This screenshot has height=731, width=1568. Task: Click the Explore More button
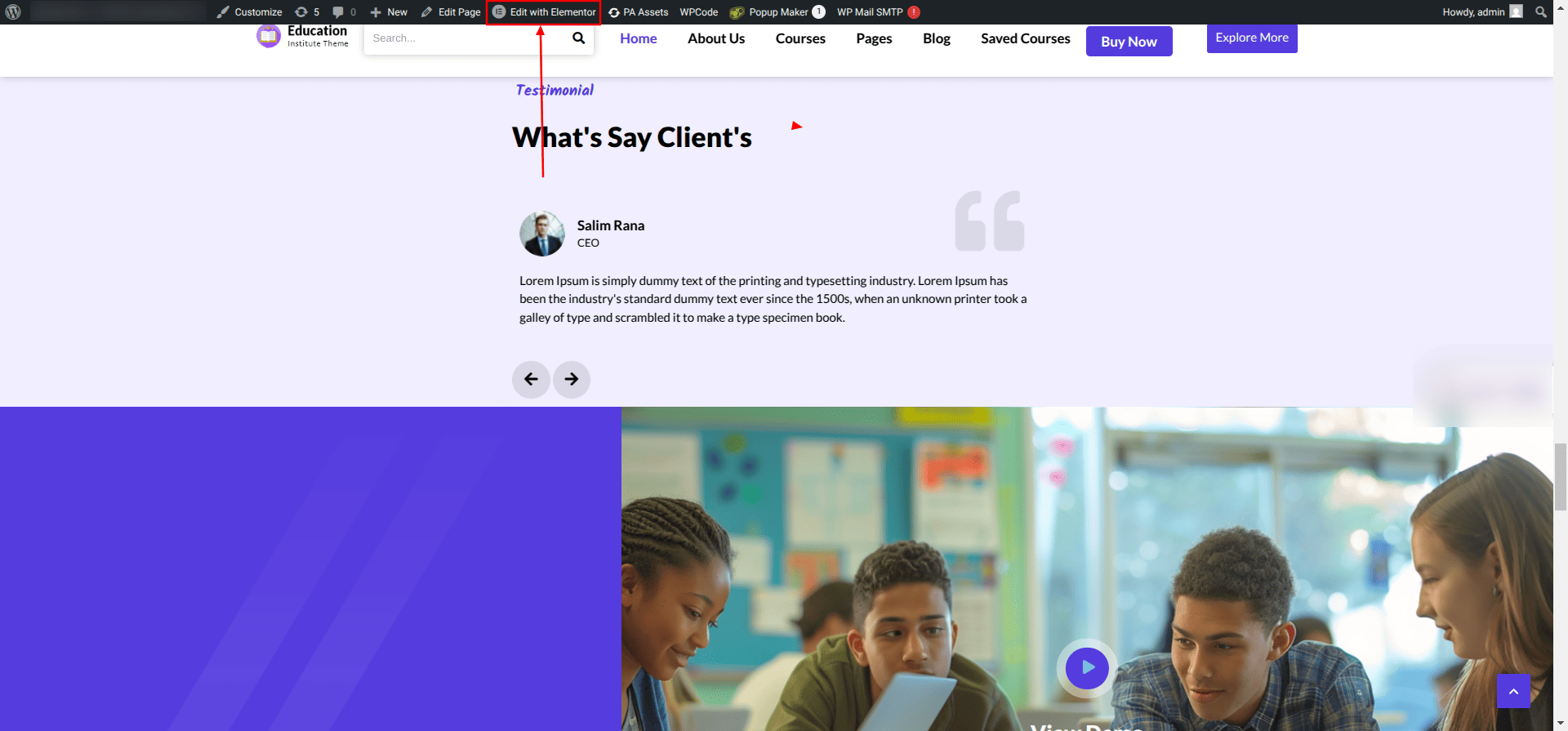(1252, 38)
